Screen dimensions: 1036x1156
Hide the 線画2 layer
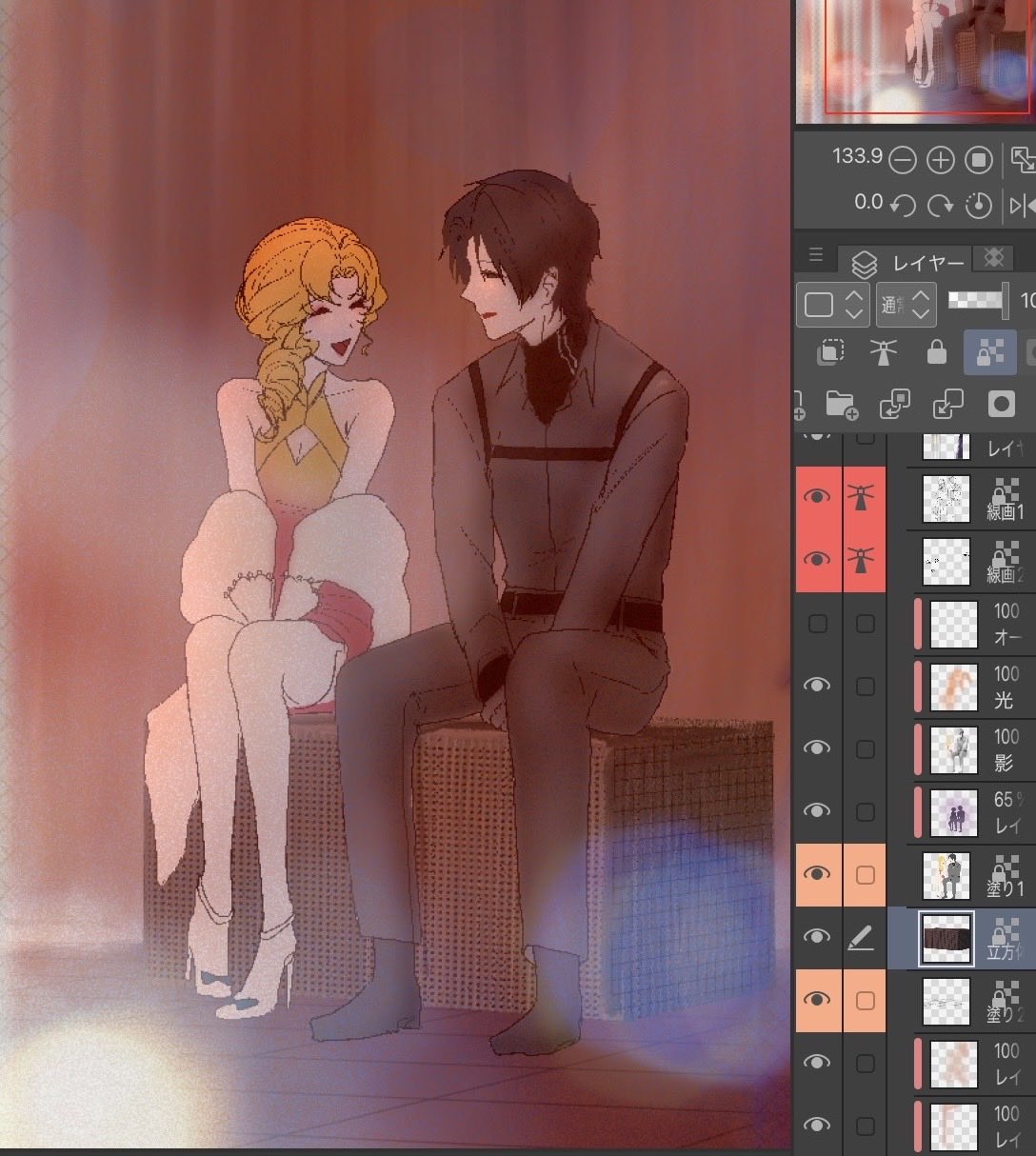(x=818, y=559)
